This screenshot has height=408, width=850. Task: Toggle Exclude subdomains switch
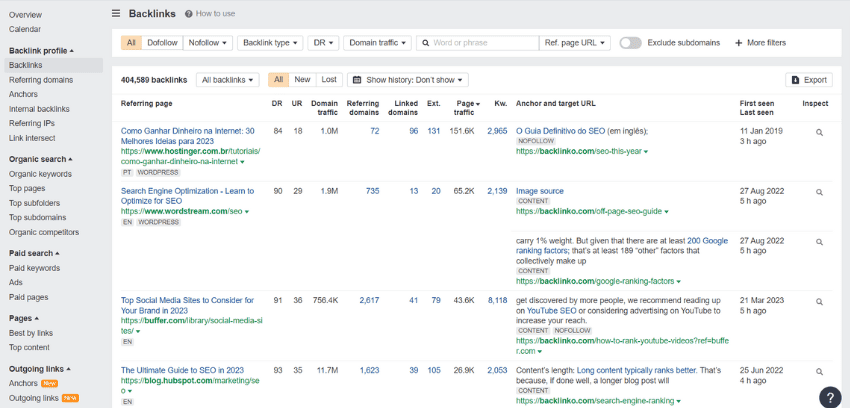coord(630,43)
